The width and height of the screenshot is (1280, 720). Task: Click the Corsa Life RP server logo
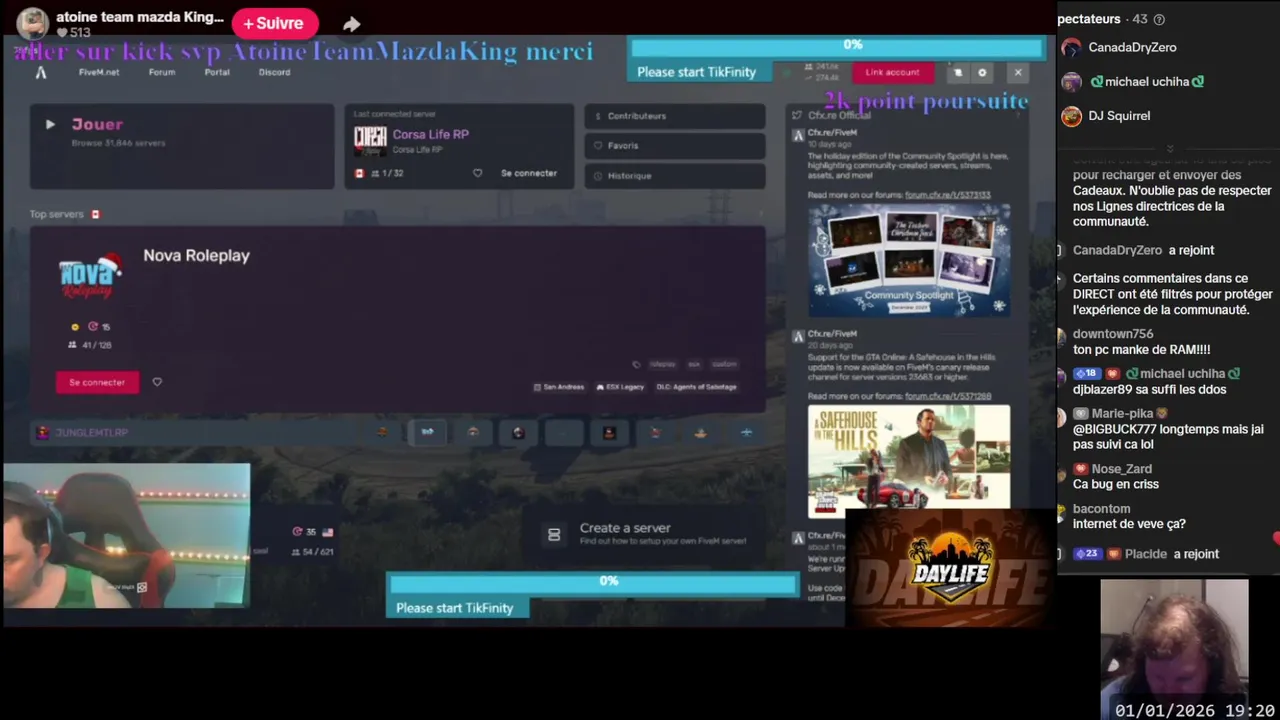pos(370,139)
